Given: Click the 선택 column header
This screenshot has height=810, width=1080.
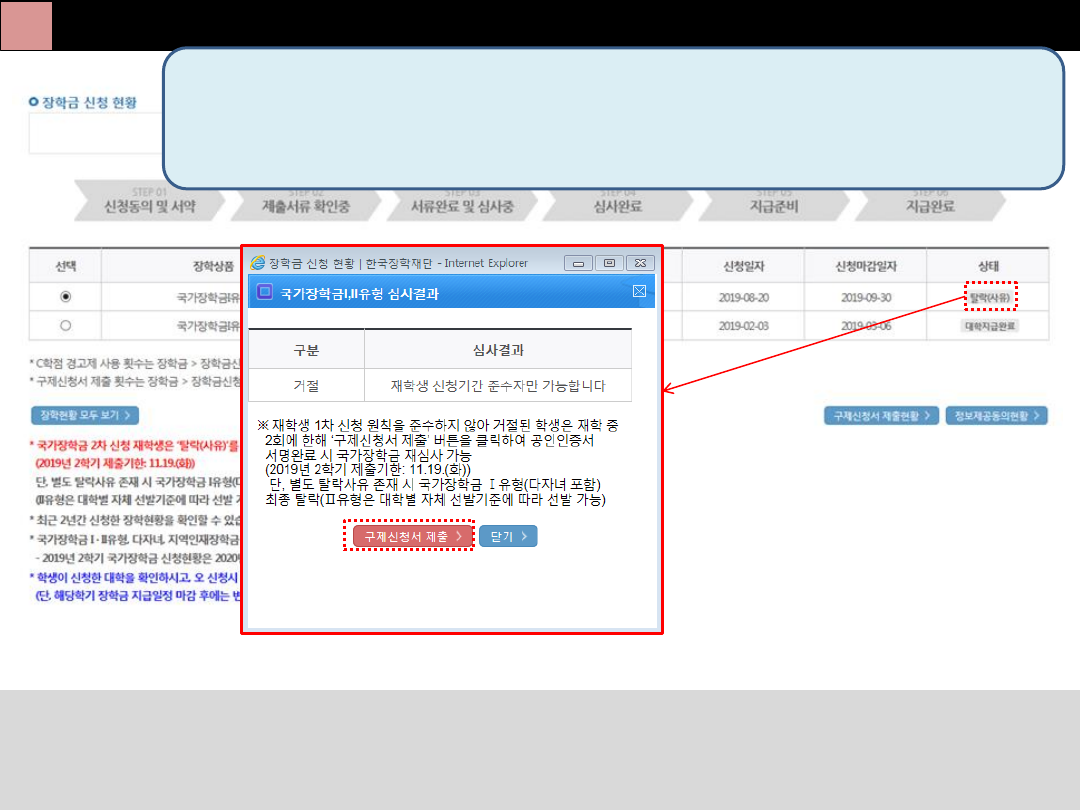Looking at the screenshot, I should click(65, 266).
